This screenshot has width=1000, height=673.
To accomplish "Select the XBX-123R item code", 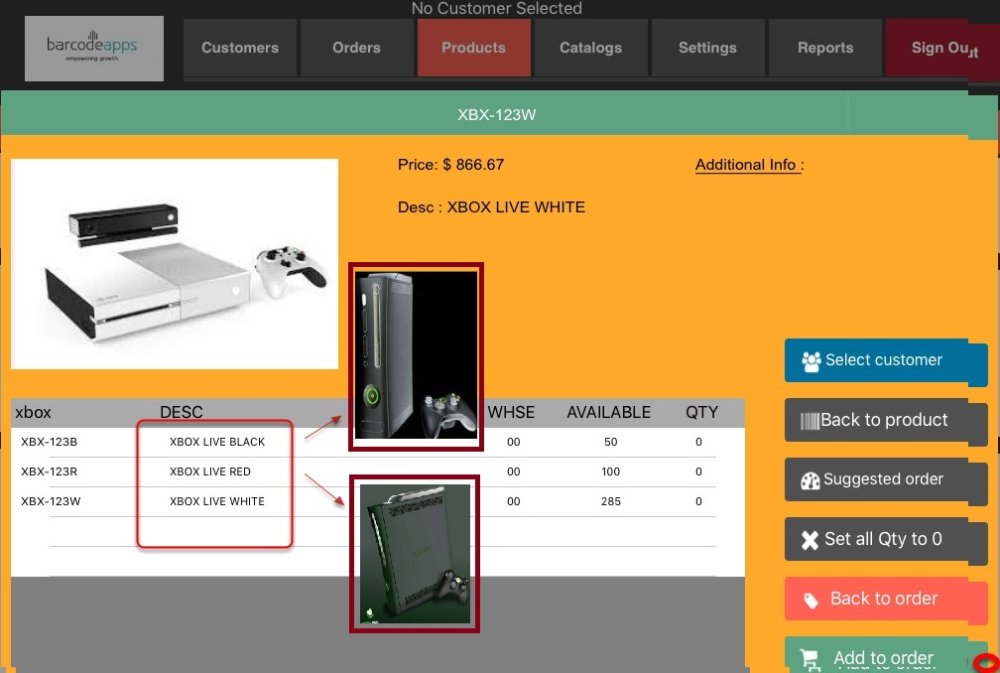I will tap(49, 471).
